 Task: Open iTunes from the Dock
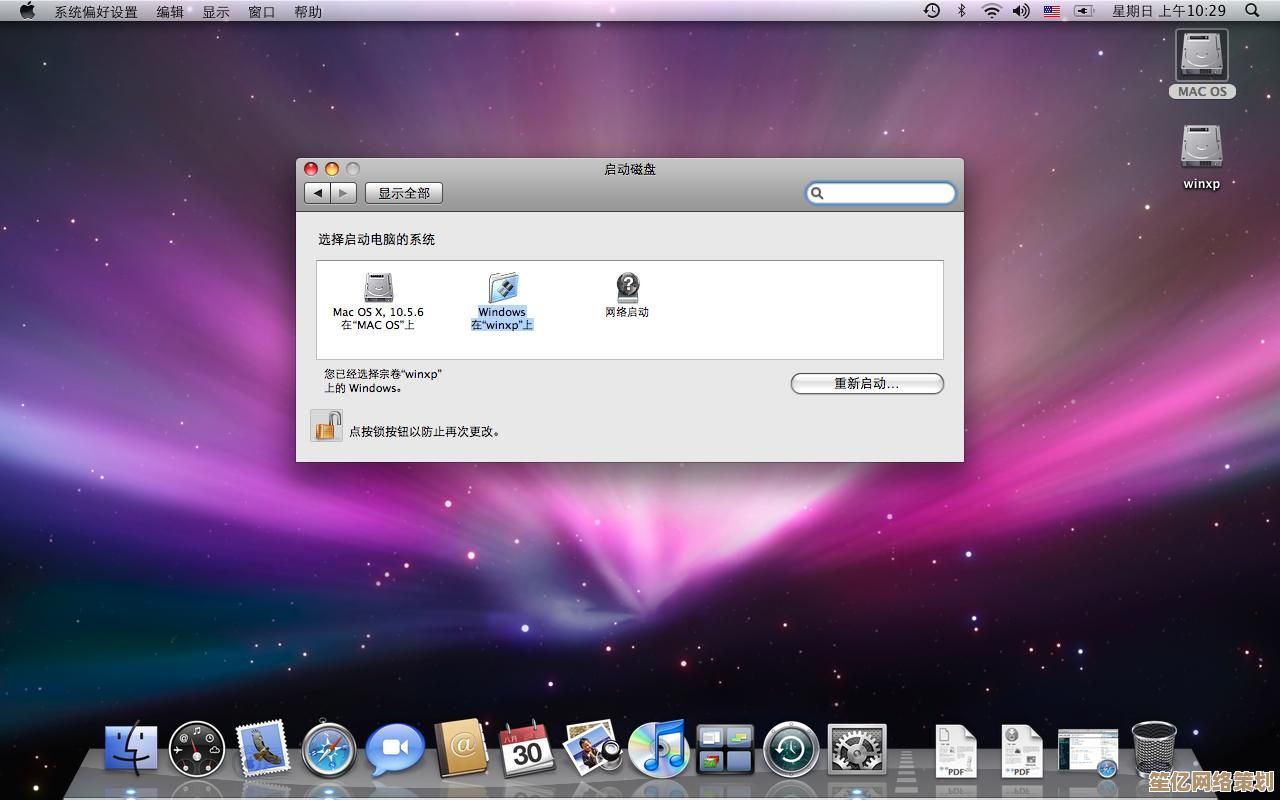click(x=657, y=750)
